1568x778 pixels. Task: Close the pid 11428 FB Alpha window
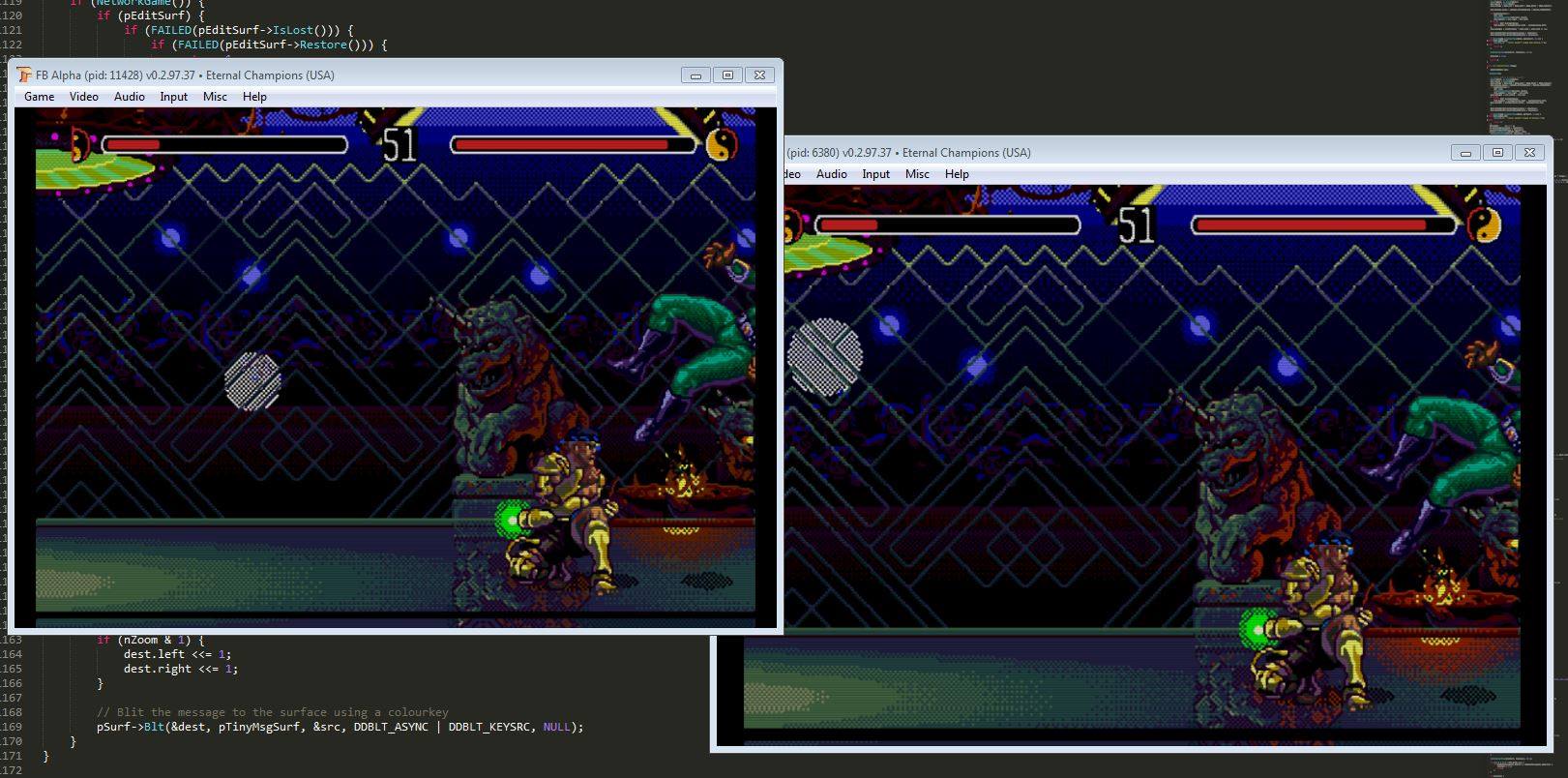point(759,75)
